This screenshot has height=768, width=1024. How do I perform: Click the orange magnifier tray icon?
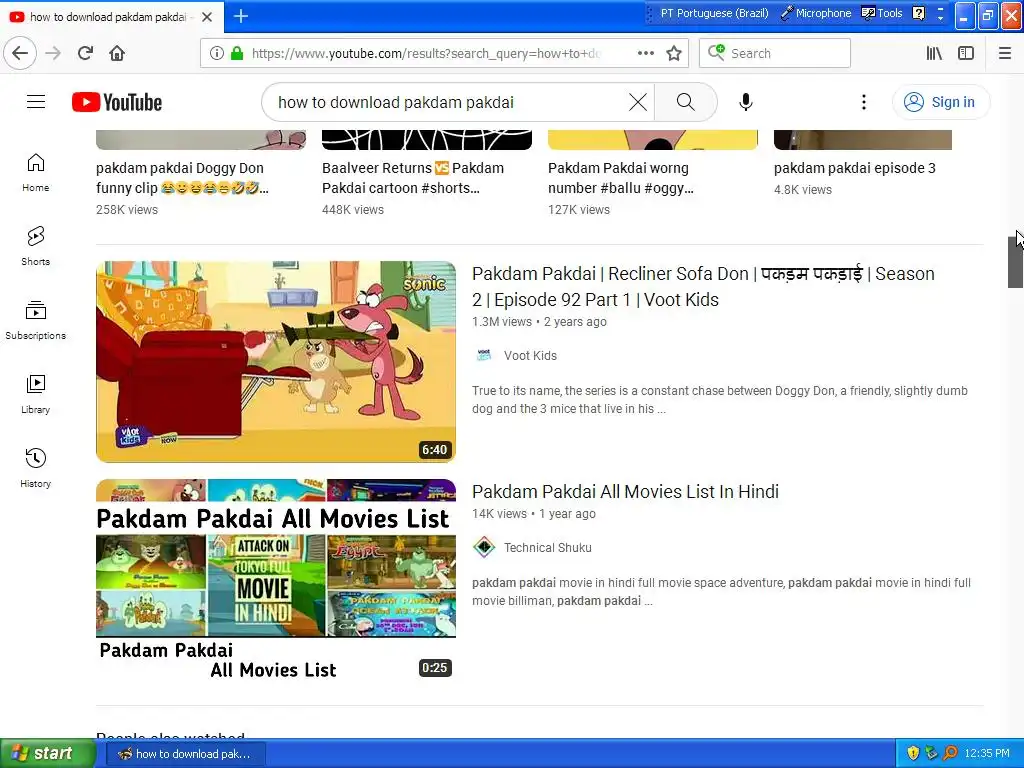coord(950,753)
